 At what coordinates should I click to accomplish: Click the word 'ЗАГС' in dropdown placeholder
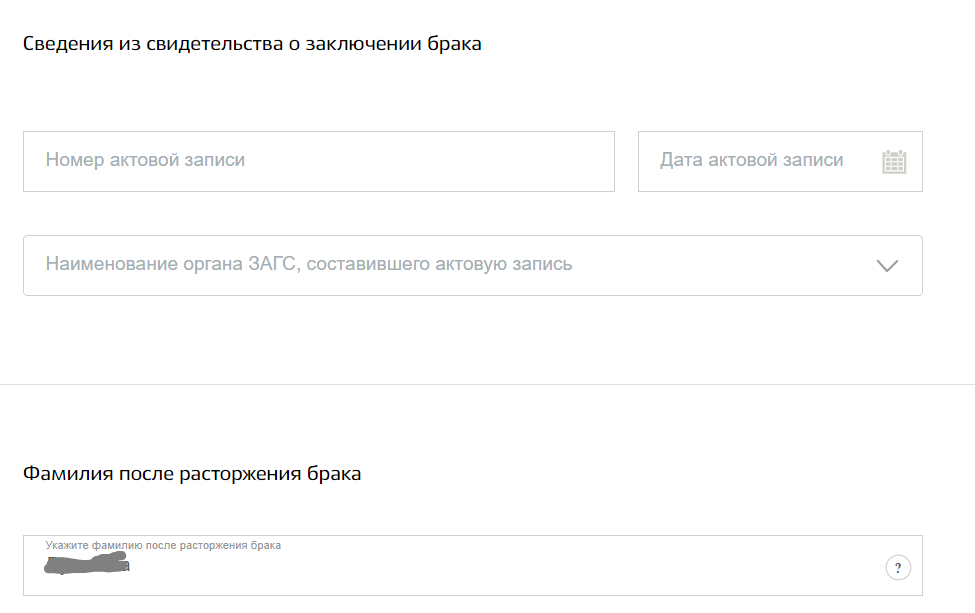(x=274, y=265)
